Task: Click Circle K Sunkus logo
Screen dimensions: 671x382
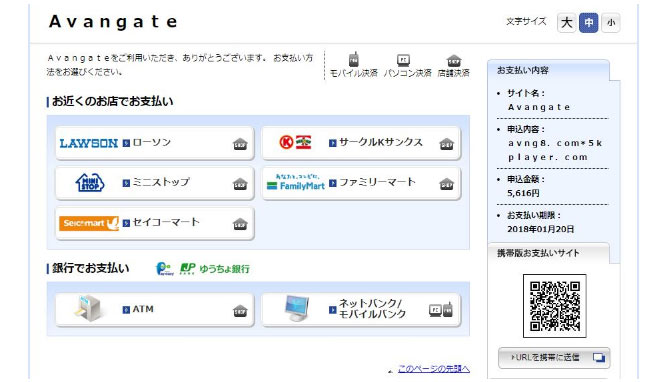Action: click(295, 142)
